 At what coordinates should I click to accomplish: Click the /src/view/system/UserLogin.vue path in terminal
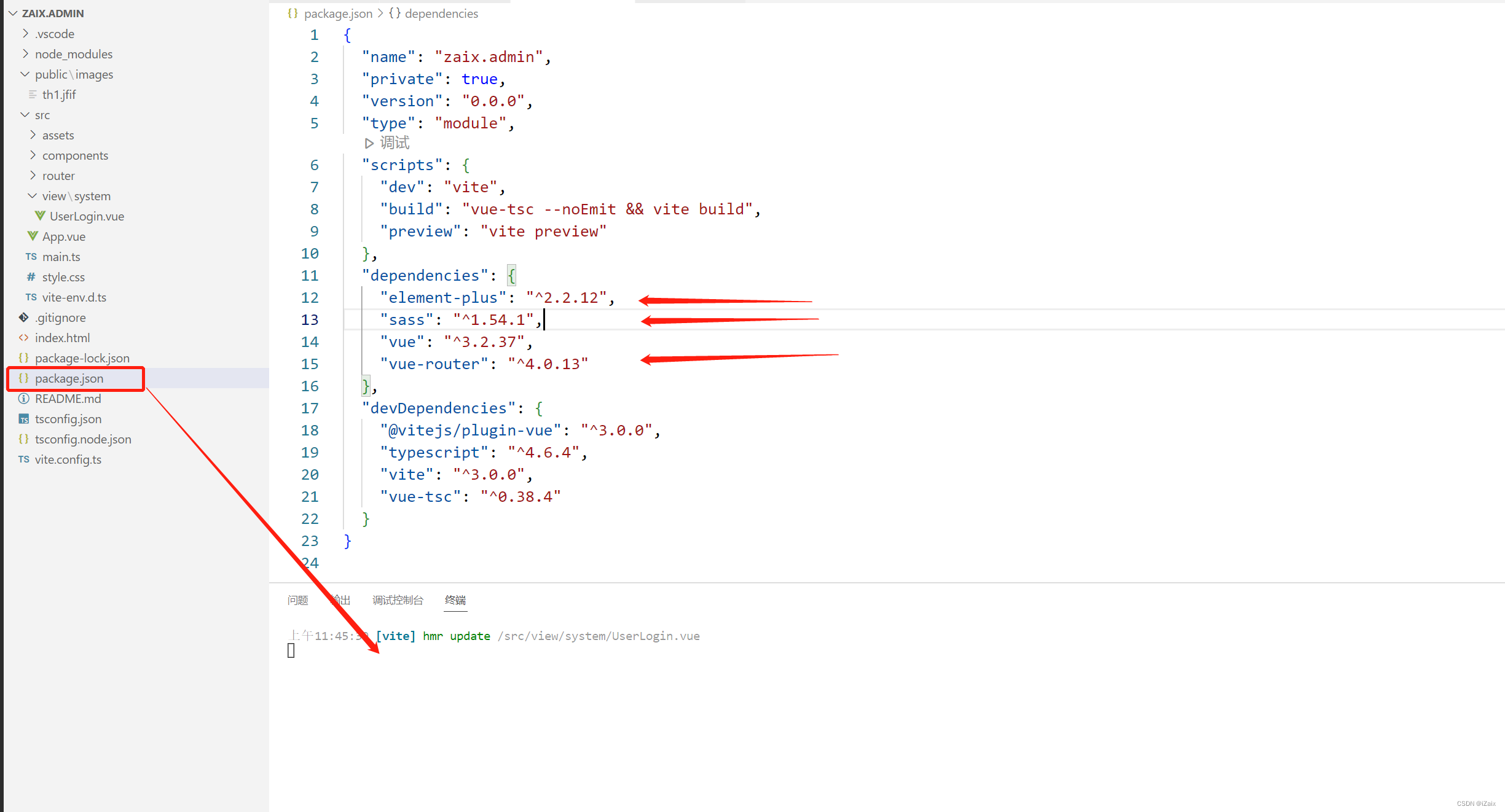(599, 636)
